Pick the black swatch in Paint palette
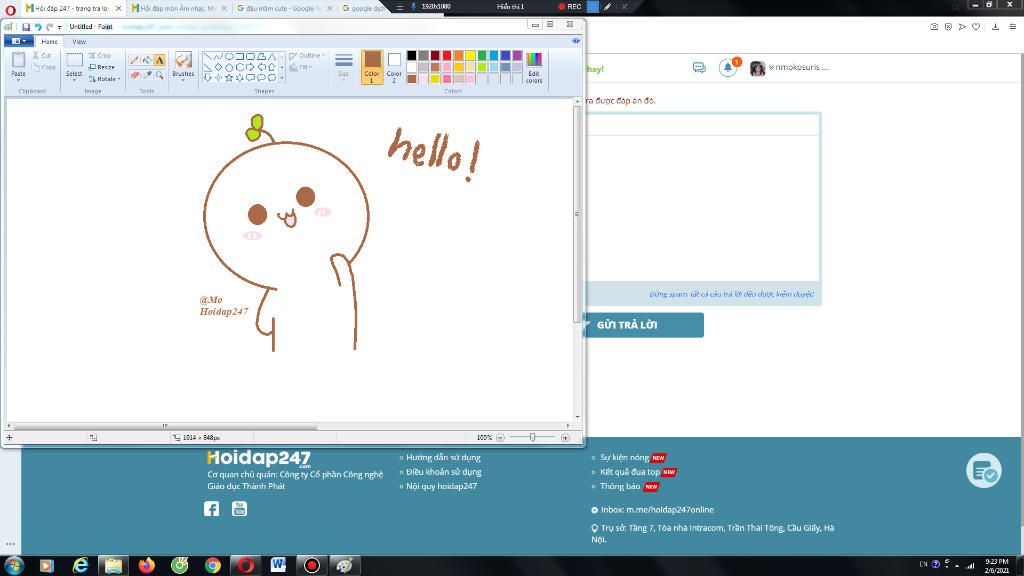Viewport: 1024px width, 576px height. [411, 56]
